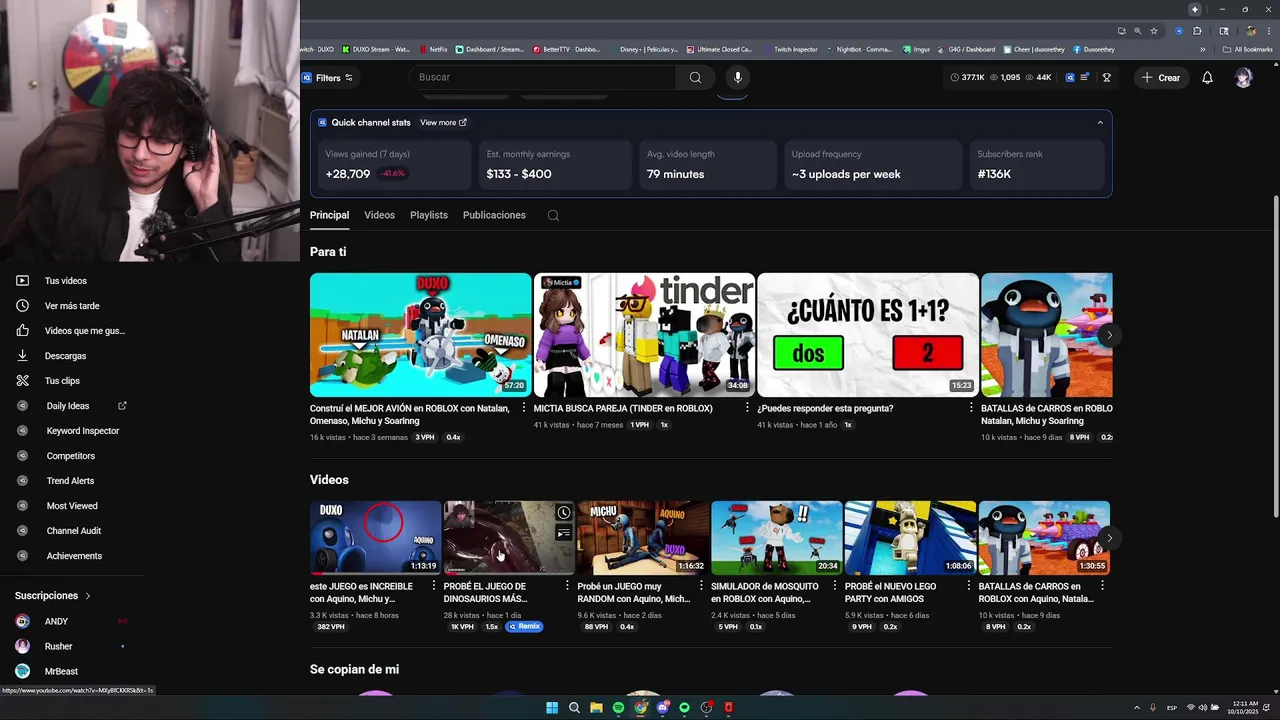Open the notifications bell

tap(1207, 78)
